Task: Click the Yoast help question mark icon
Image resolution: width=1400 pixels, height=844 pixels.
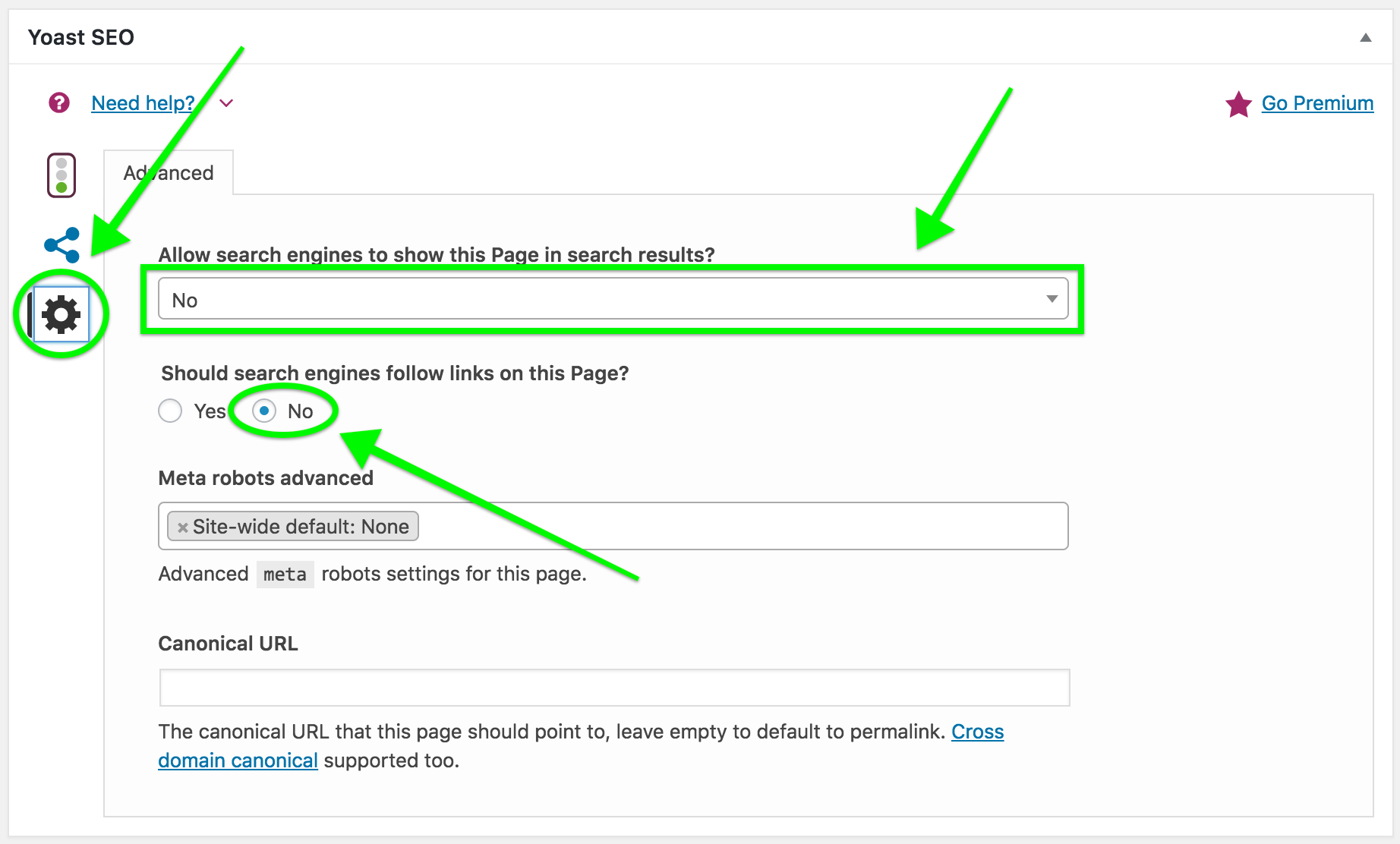Action: [59, 102]
